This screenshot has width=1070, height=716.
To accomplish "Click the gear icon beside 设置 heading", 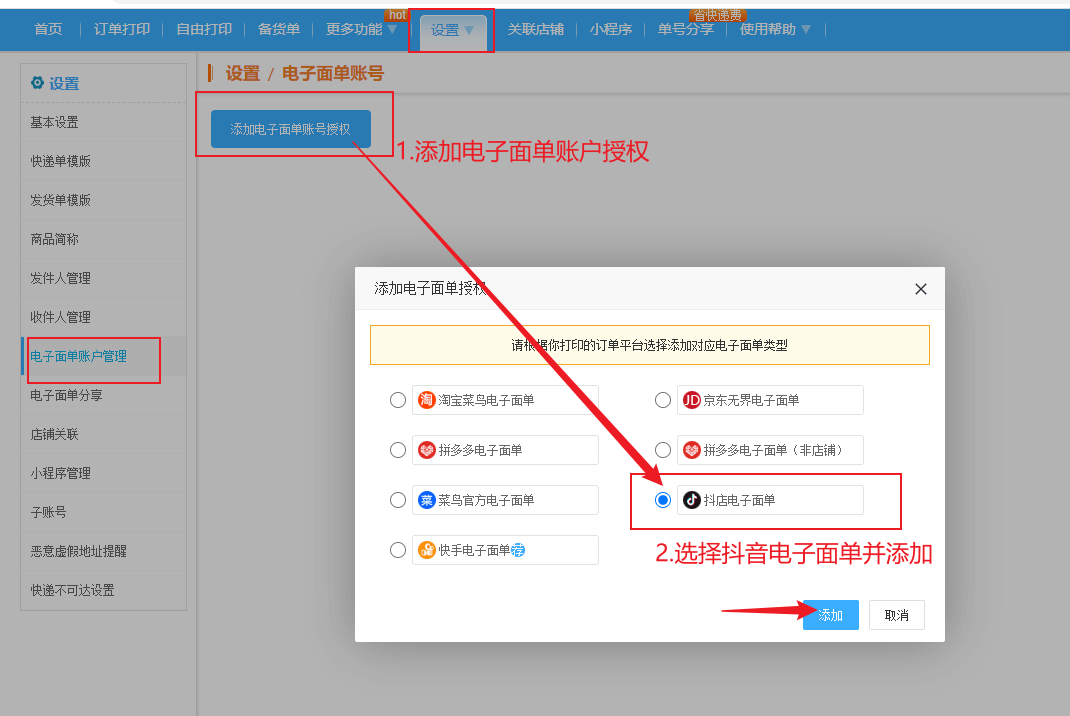I will click(37, 83).
